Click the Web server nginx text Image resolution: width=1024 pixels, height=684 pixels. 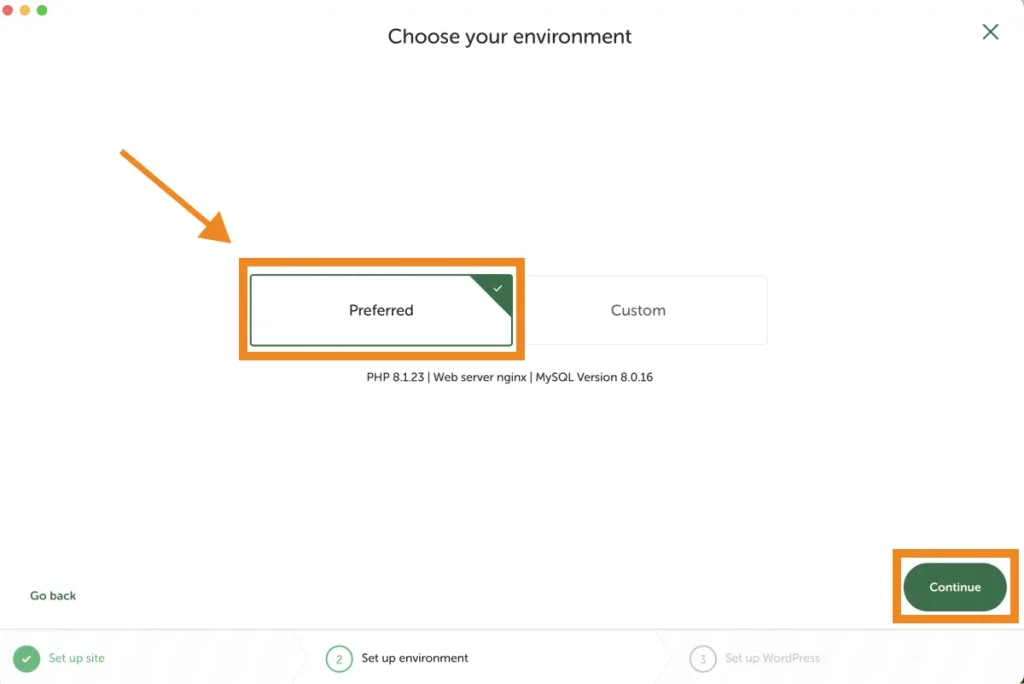480,377
